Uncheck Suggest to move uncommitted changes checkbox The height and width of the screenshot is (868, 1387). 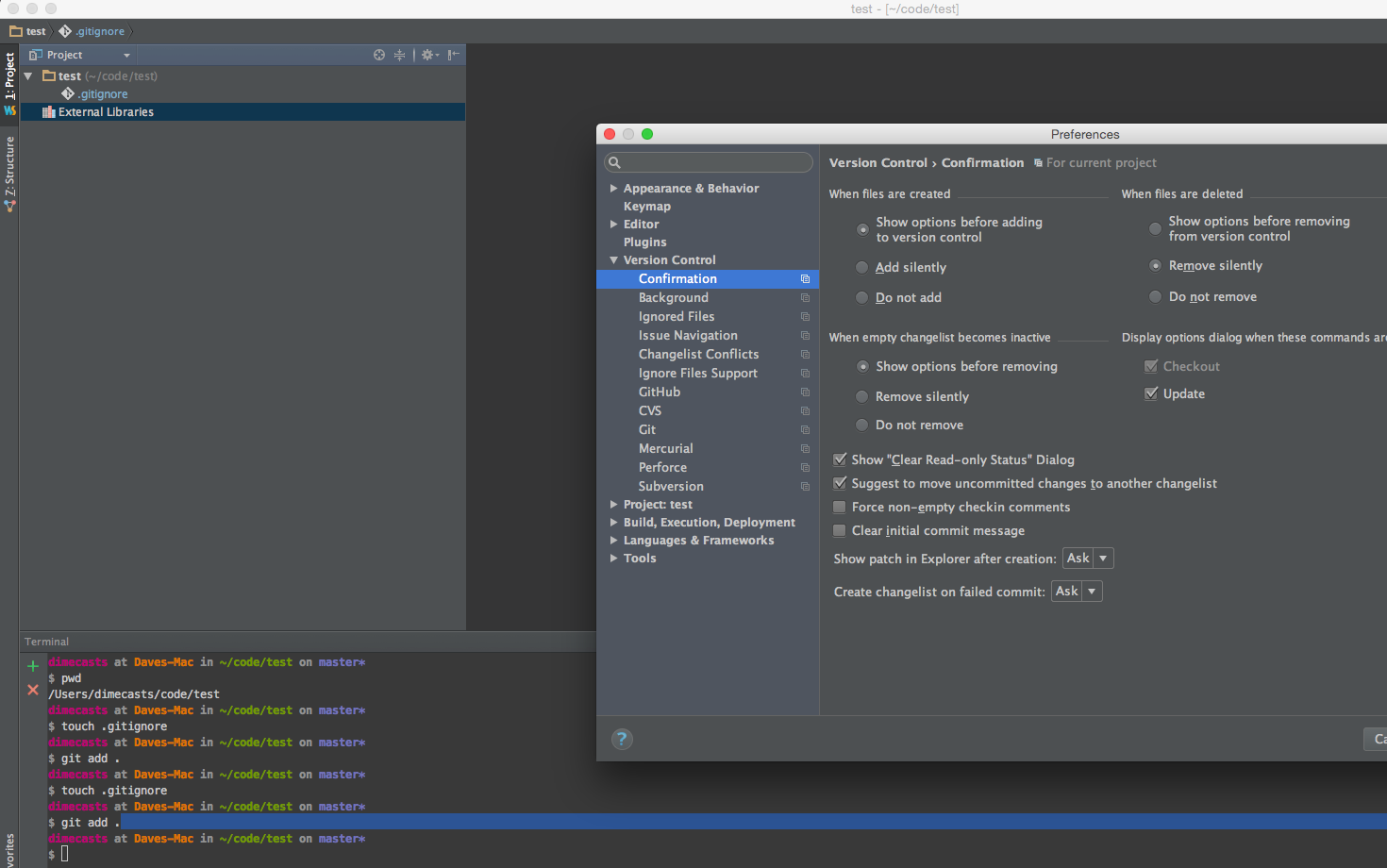click(x=840, y=483)
